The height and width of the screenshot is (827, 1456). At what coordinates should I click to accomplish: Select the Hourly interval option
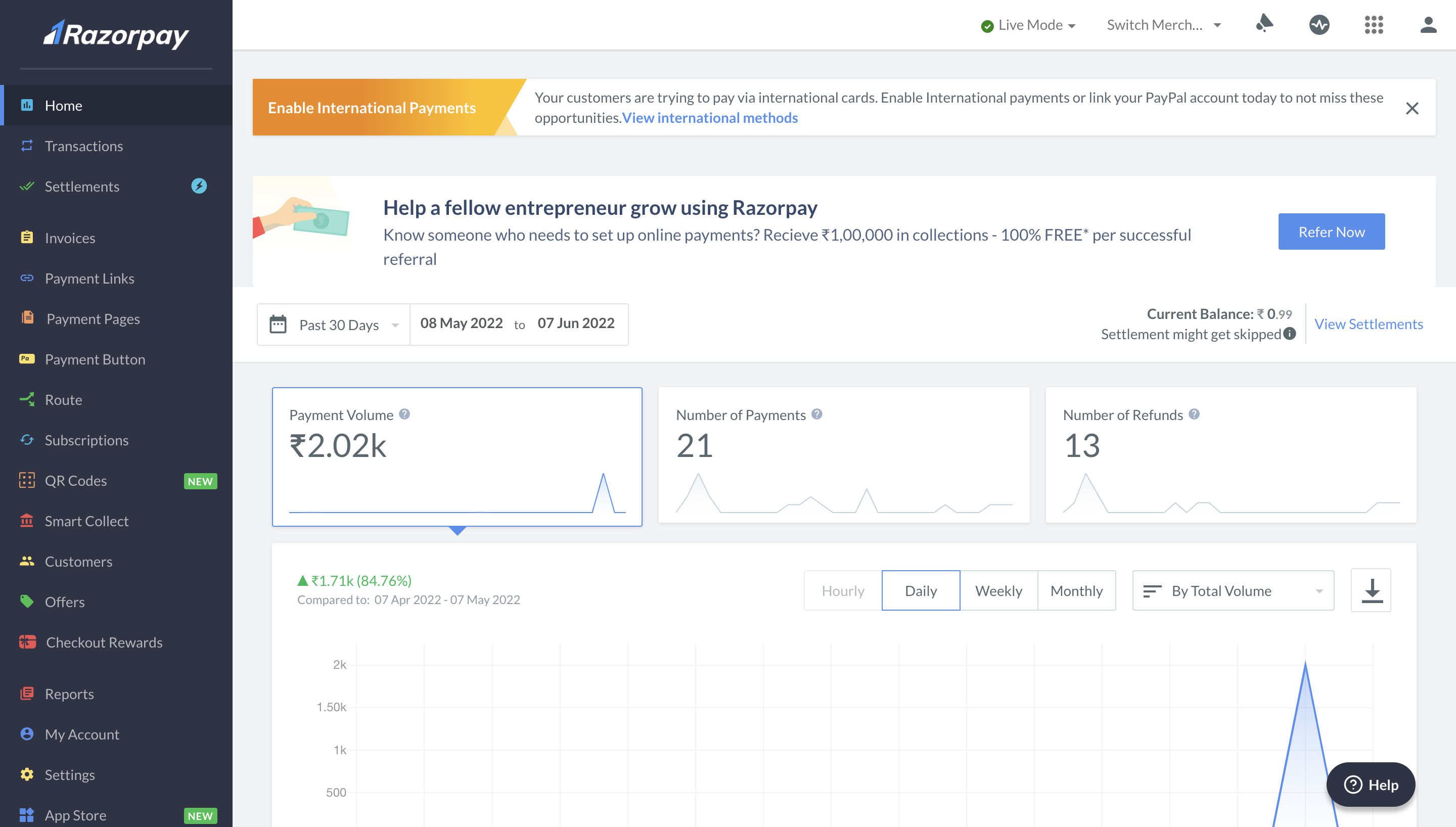coord(843,591)
